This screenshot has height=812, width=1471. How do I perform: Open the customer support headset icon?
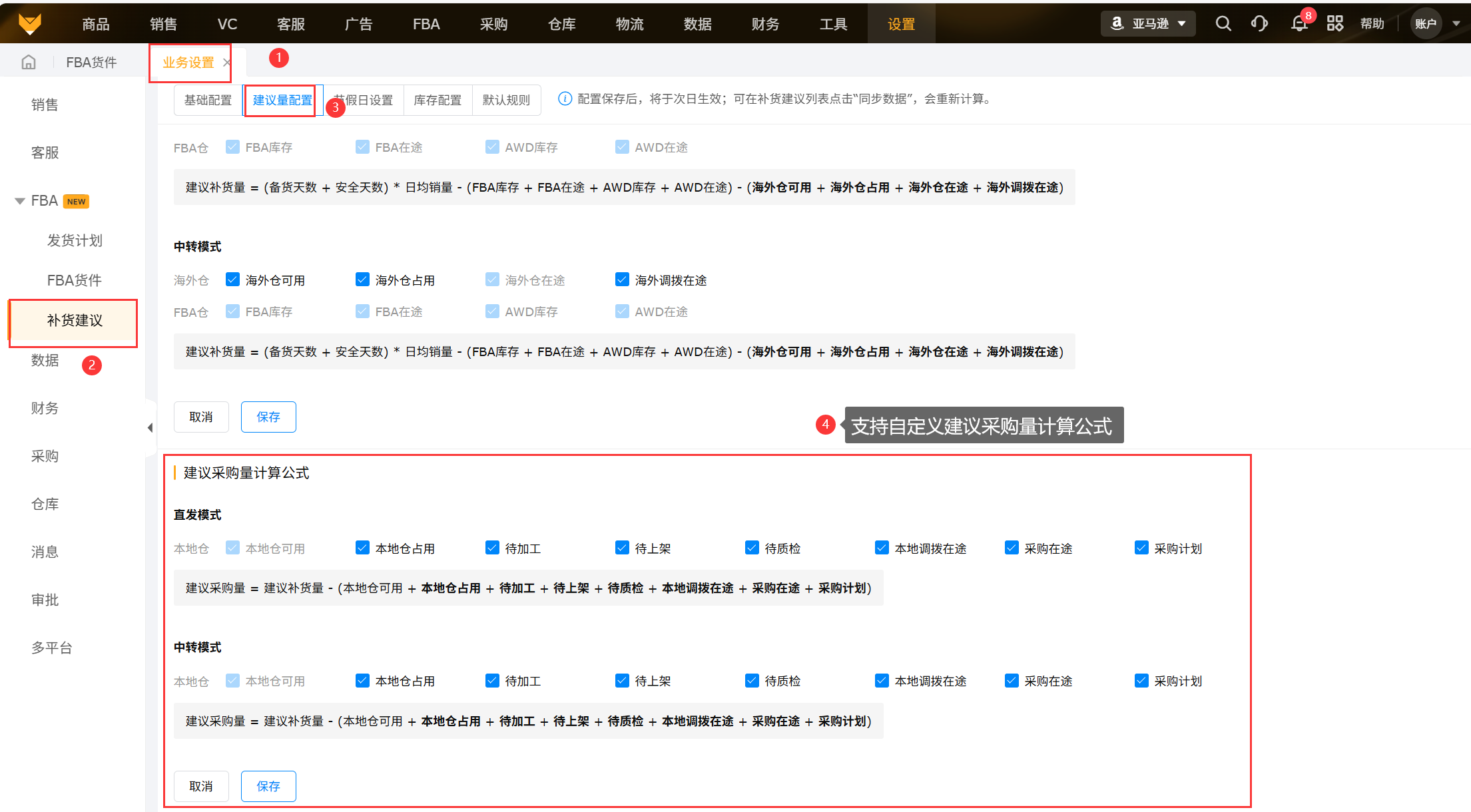tap(1259, 24)
